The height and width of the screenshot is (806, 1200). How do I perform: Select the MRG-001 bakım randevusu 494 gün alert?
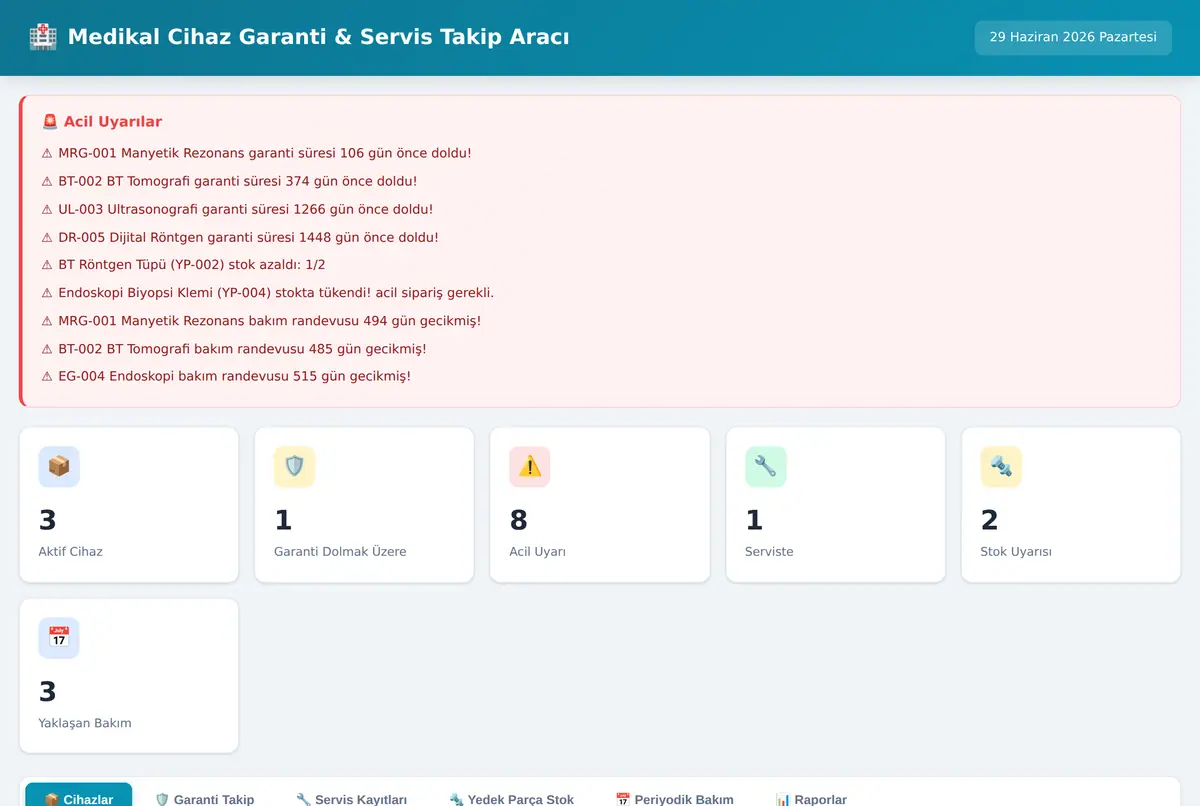[261, 321]
